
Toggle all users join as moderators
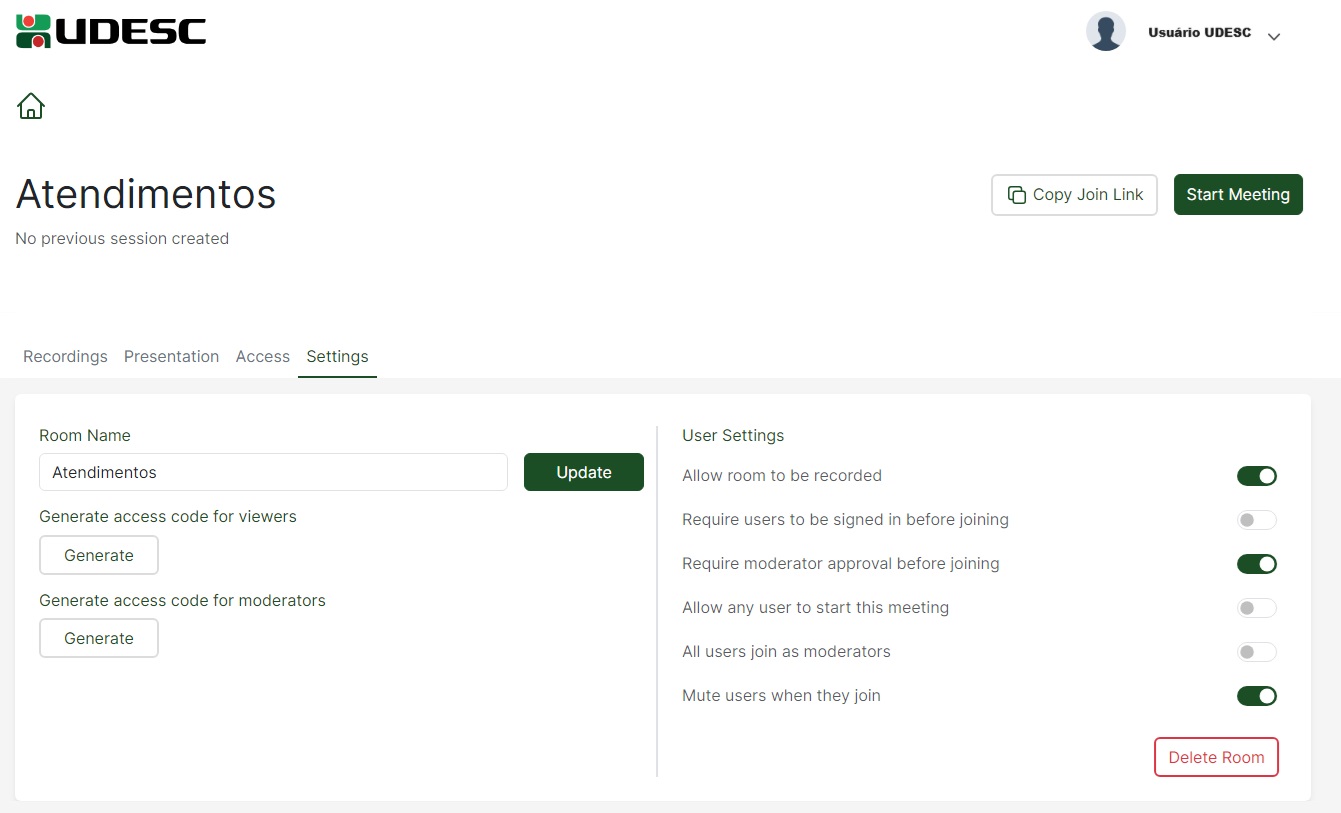1256,652
